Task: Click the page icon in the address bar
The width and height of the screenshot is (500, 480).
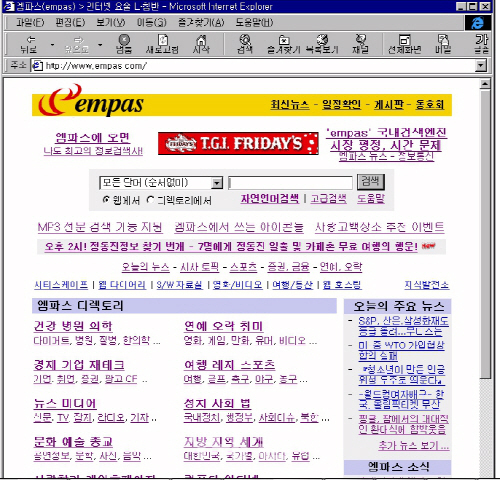Action: point(37,66)
